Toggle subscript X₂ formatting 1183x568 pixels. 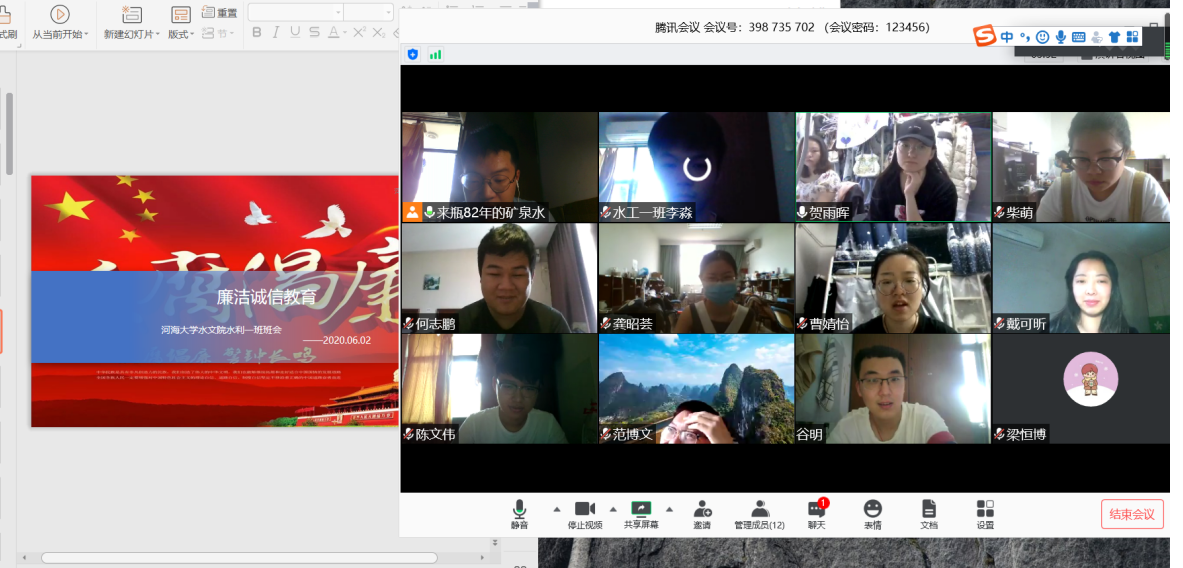pyautogui.click(x=379, y=32)
